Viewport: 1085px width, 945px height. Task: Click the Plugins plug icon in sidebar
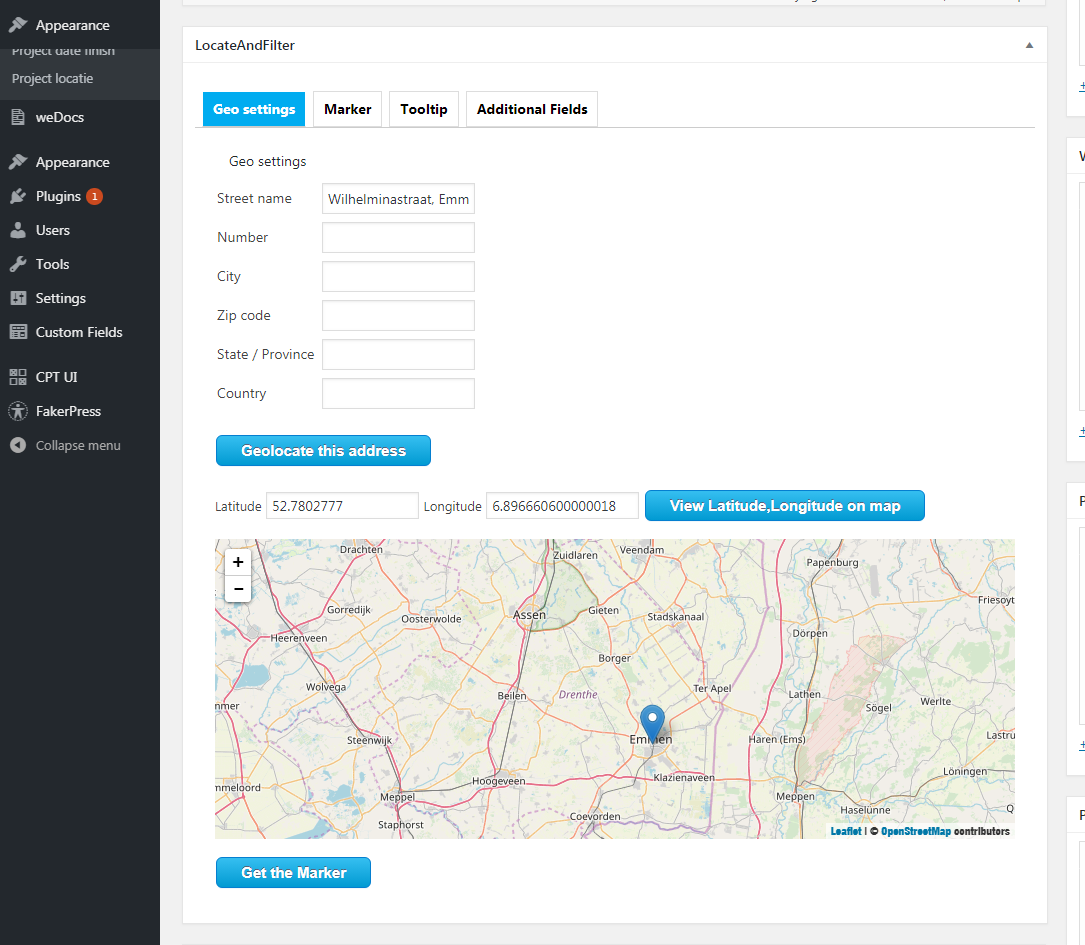tap(18, 196)
